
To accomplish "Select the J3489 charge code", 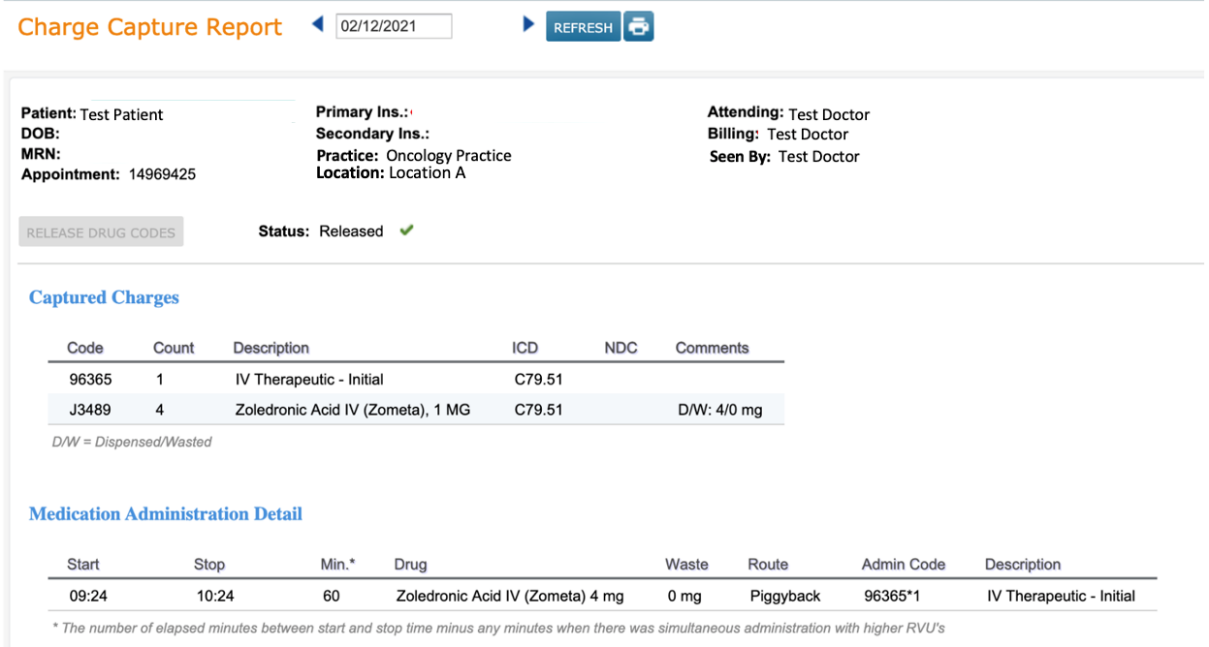I will tap(86, 409).
